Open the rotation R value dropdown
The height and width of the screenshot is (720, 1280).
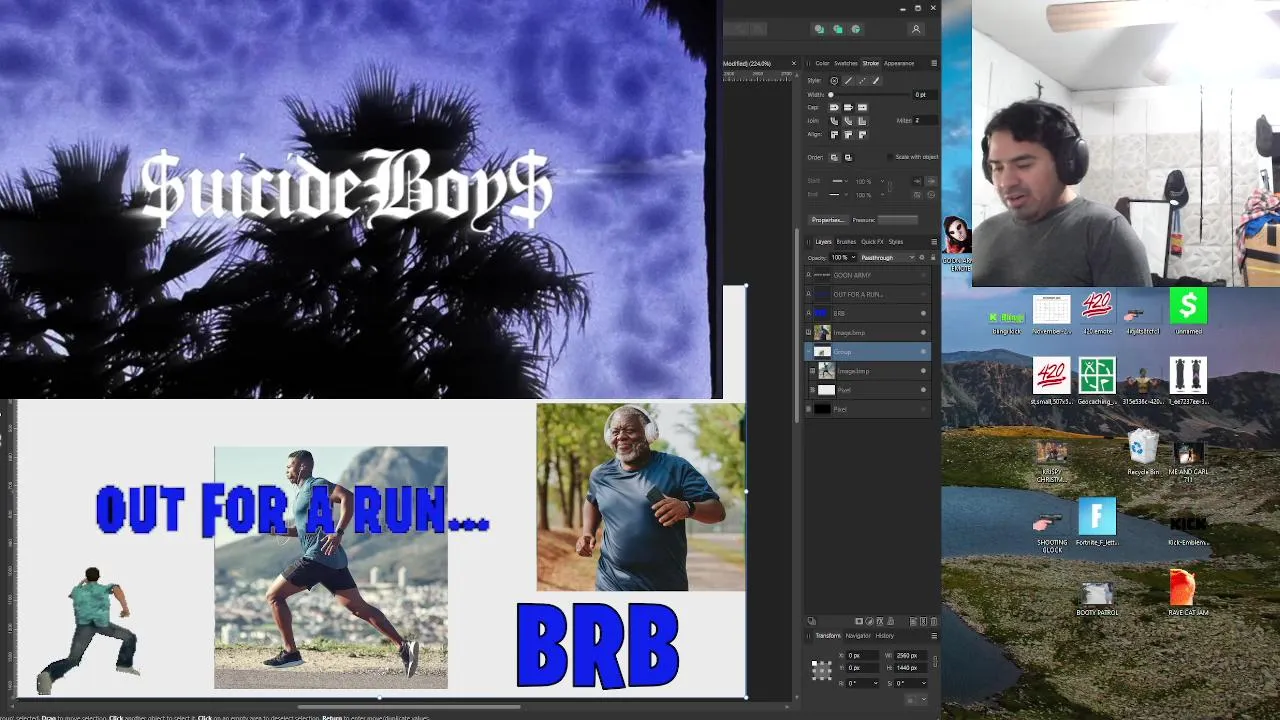coord(876,683)
